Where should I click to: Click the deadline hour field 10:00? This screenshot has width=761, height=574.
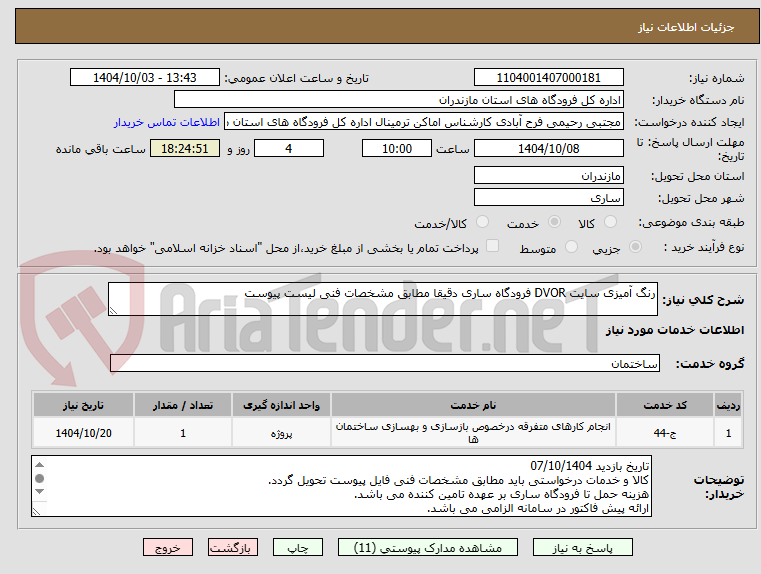(397, 148)
